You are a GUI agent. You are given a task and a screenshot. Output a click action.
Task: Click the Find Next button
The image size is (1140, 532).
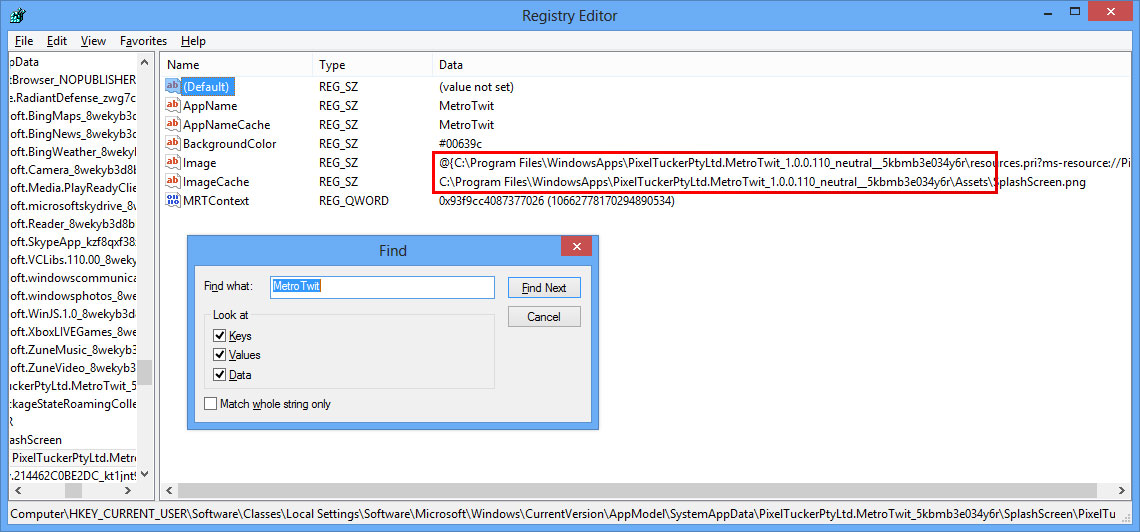click(544, 288)
